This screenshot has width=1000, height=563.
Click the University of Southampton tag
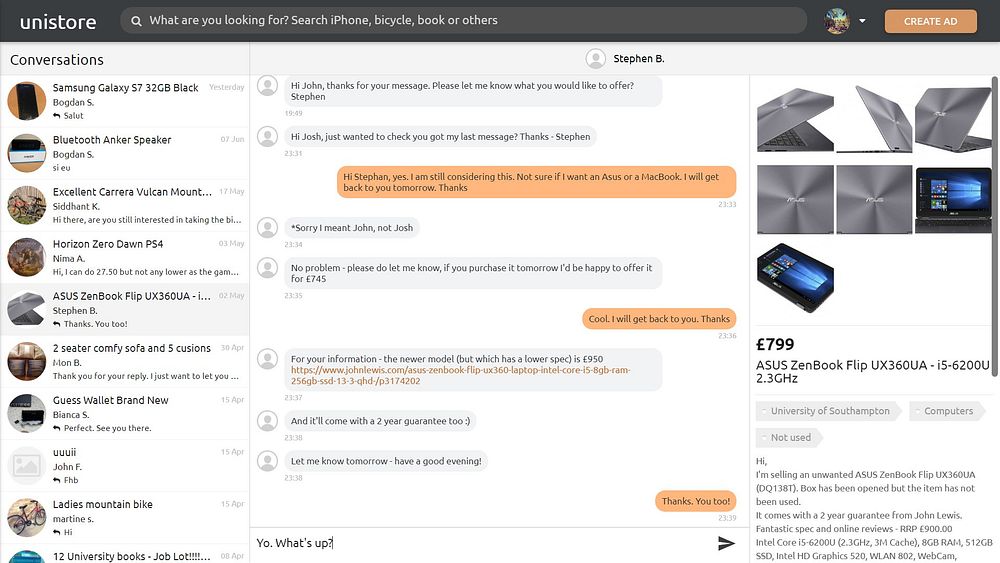[x=829, y=411]
